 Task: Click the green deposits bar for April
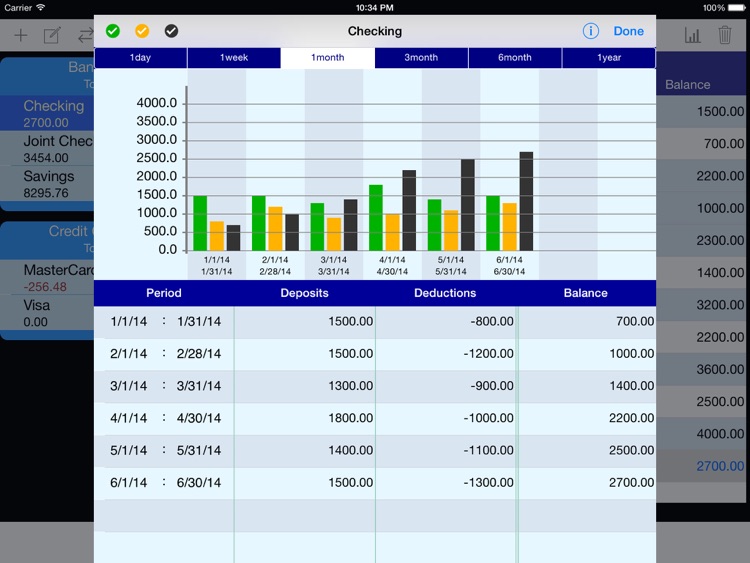click(x=376, y=218)
